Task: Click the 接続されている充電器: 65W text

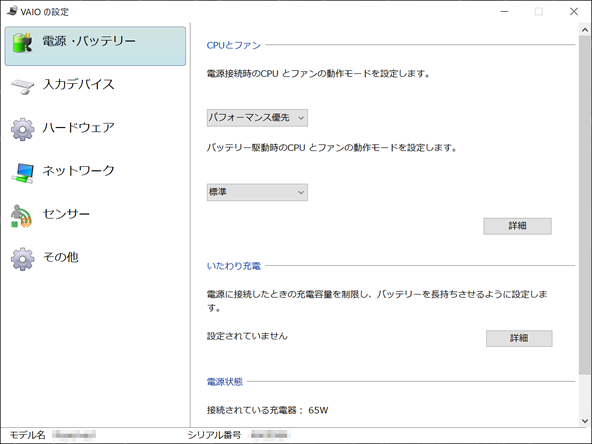Action: click(x=267, y=410)
